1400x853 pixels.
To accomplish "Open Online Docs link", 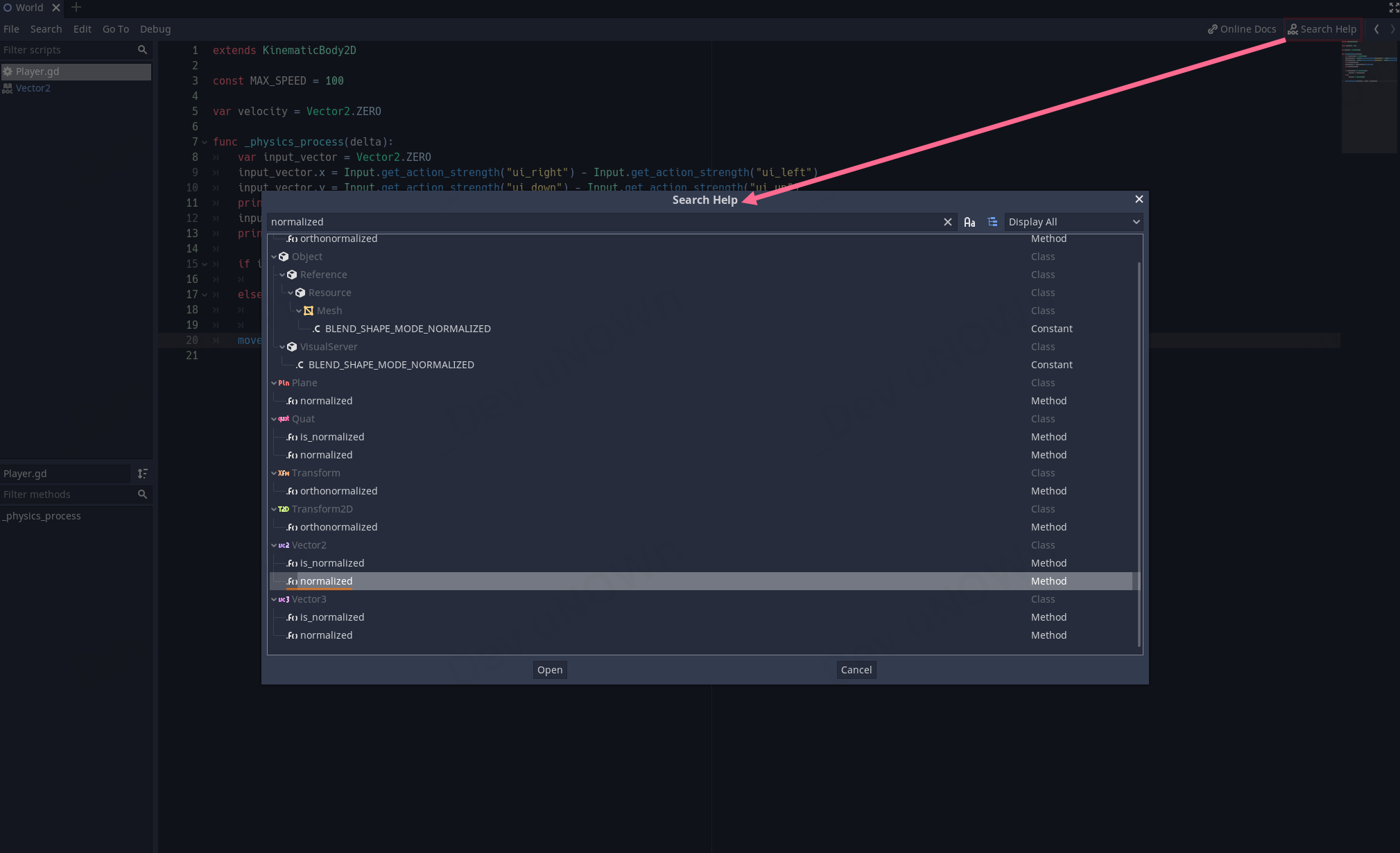I will (x=1241, y=29).
